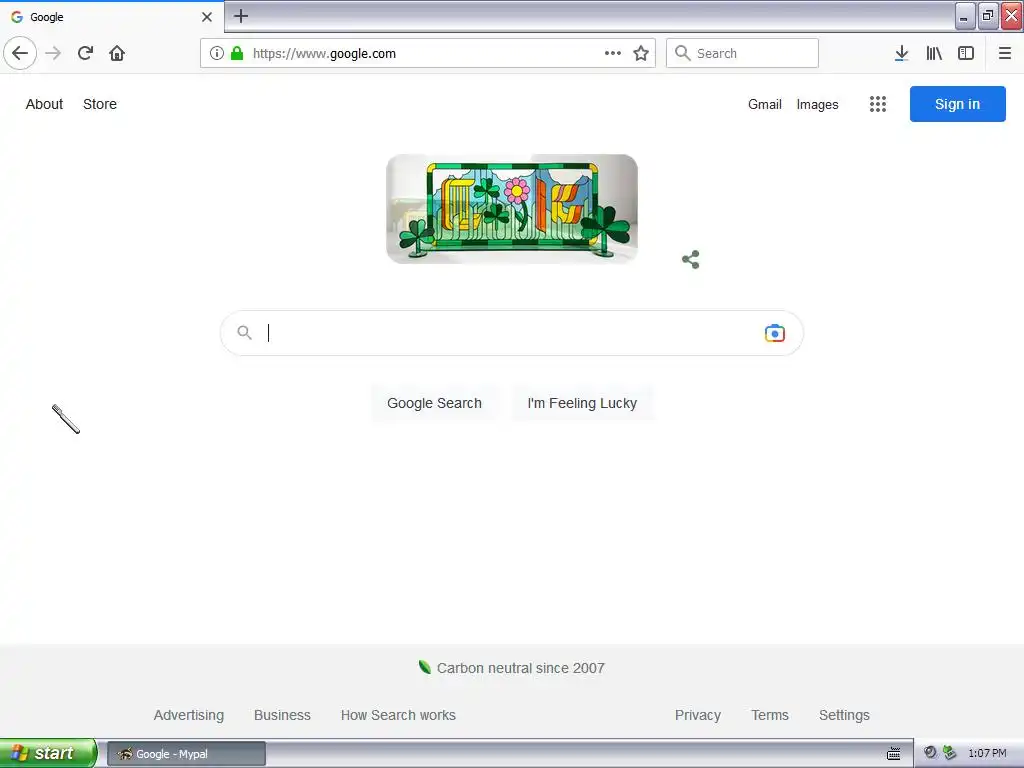Image resolution: width=1024 pixels, height=768 pixels.
Task: Open the Google apps grid
Action: pyautogui.click(x=878, y=104)
